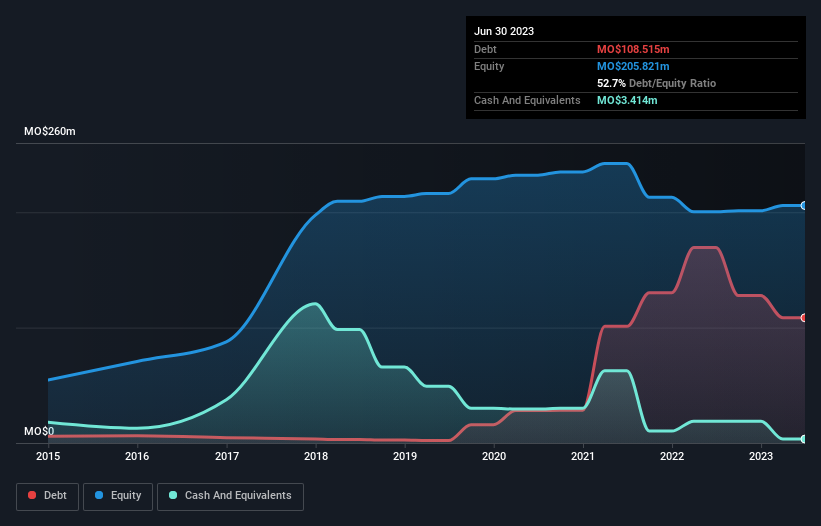
Task: Click the Jun 30 2023 tooltip date
Action: pyautogui.click(x=504, y=31)
